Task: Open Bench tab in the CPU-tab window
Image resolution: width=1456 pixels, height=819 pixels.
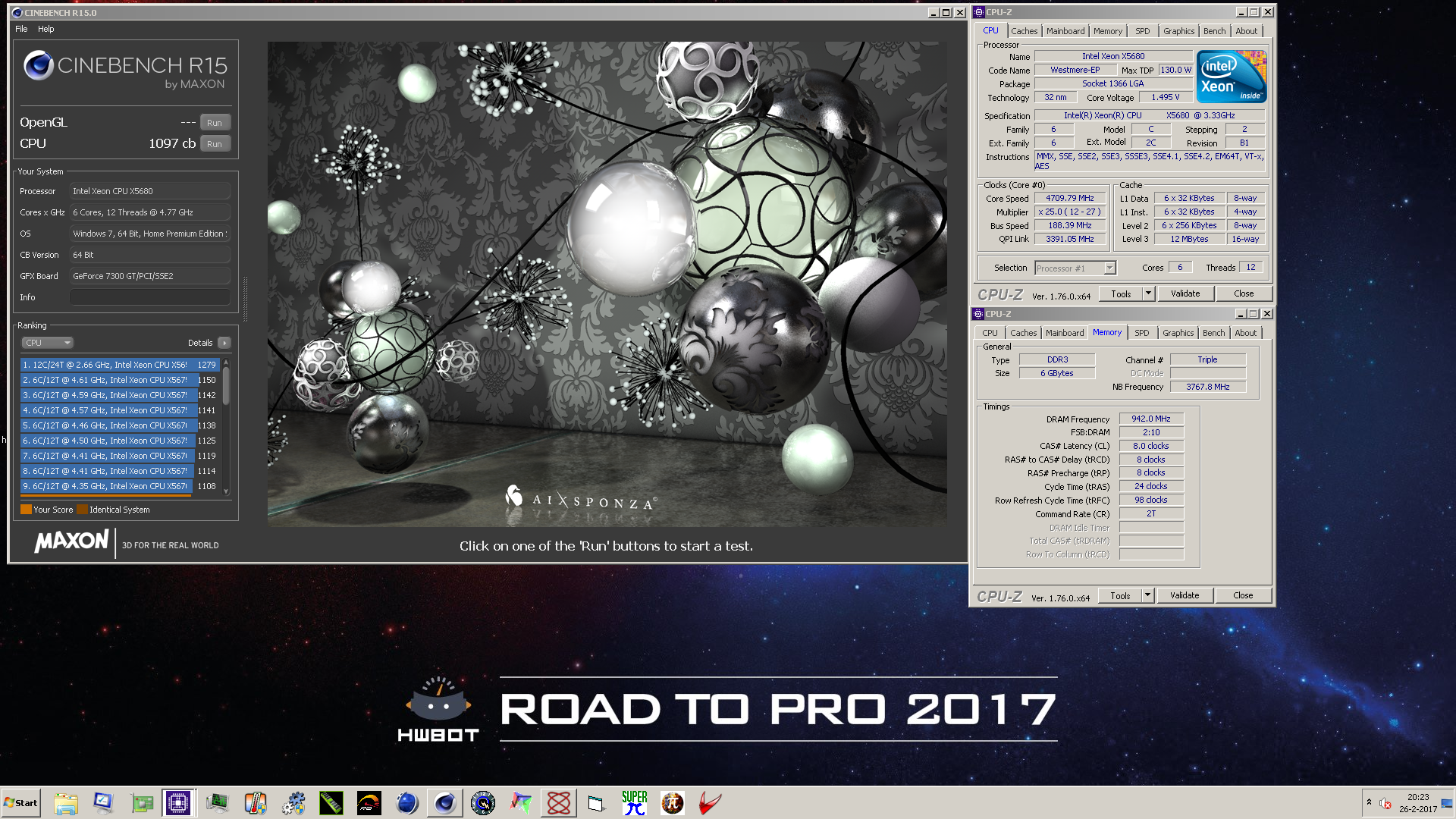Action: [1214, 31]
